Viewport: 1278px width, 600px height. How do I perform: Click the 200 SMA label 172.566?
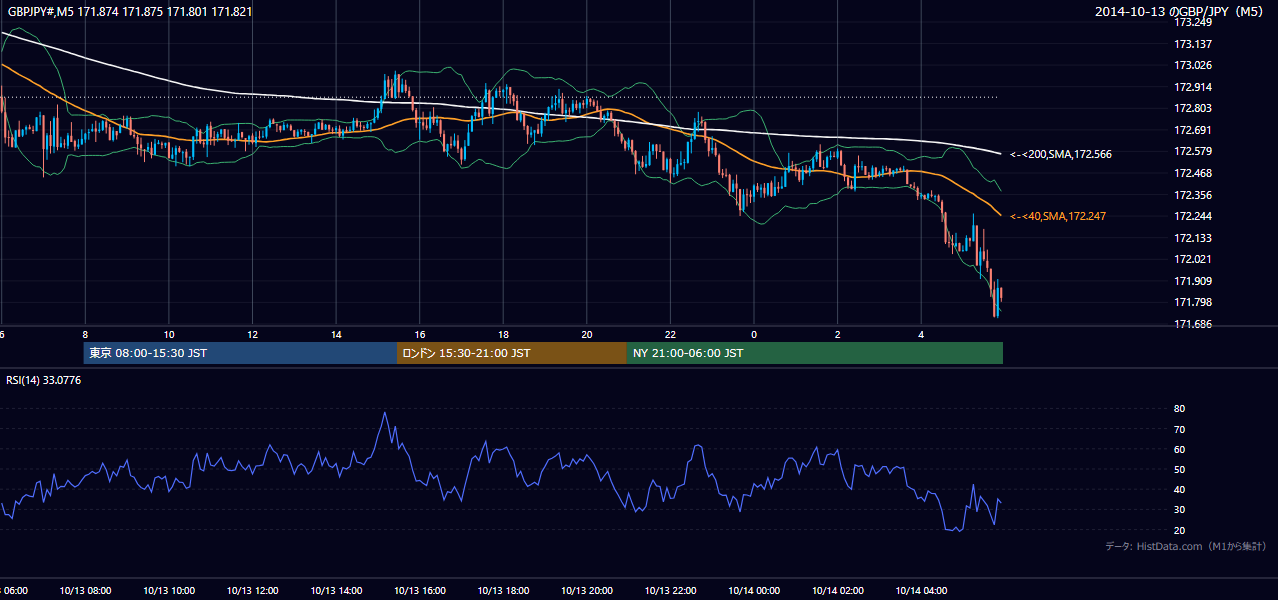[1061, 154]
